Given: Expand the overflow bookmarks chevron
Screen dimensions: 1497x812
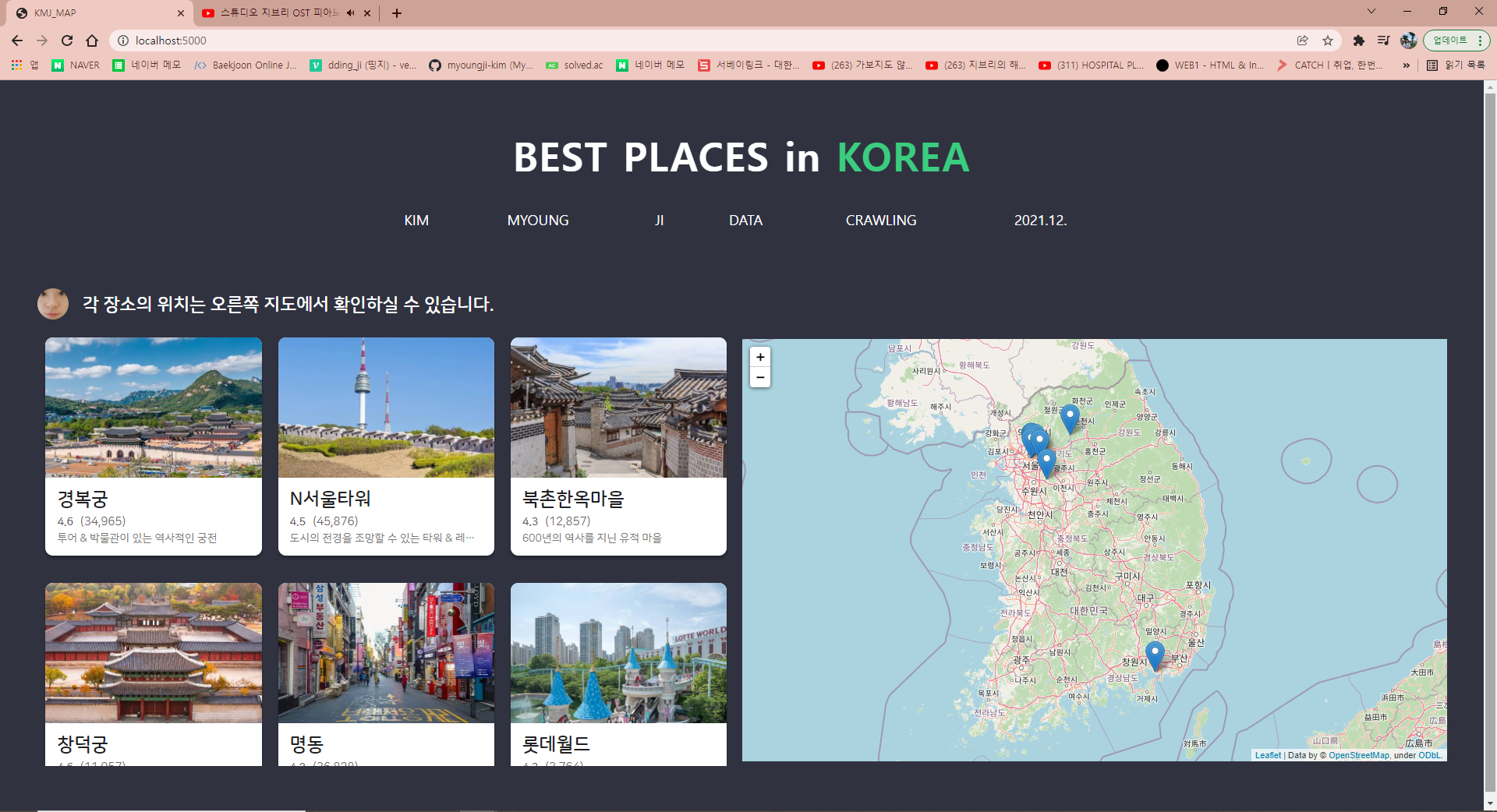Looking at the screenshot, I should pyautogui.click(x=1407, y=65).
